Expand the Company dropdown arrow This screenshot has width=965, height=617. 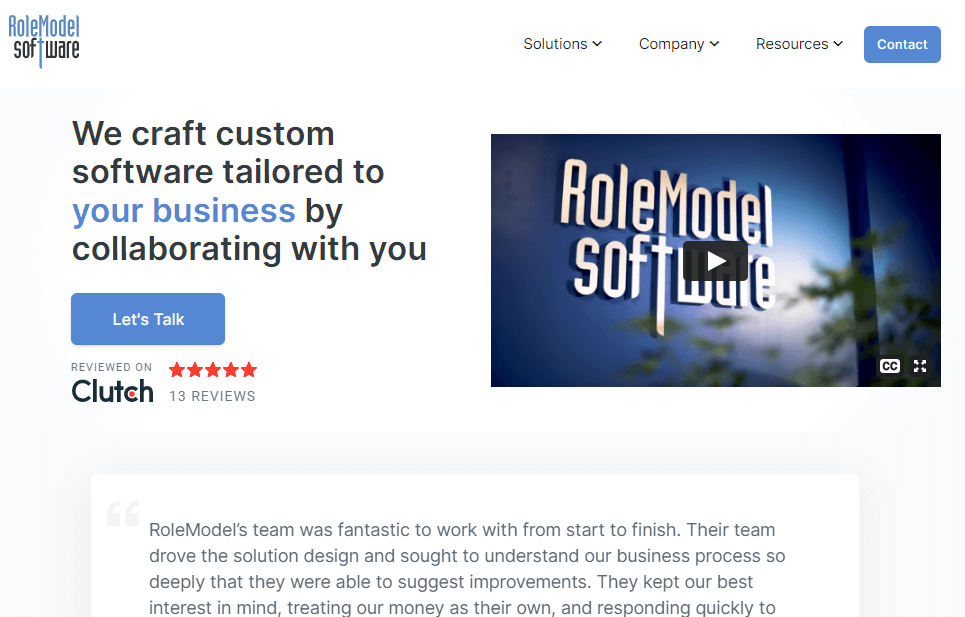[x=714, y=44]
